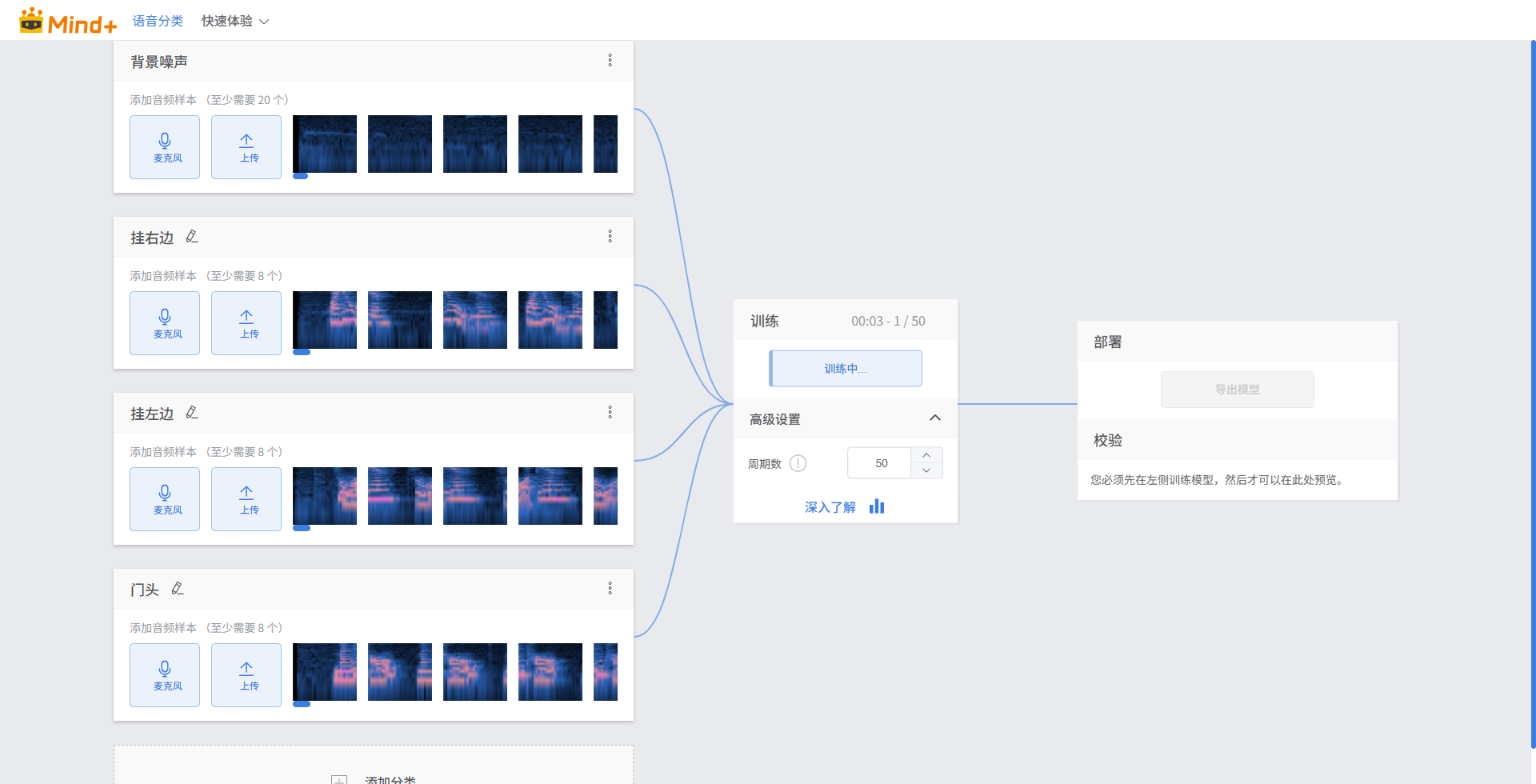Open options menu for 背景噪声 class
Viewport: 1536px width, 784px height.
coord(610,60)
